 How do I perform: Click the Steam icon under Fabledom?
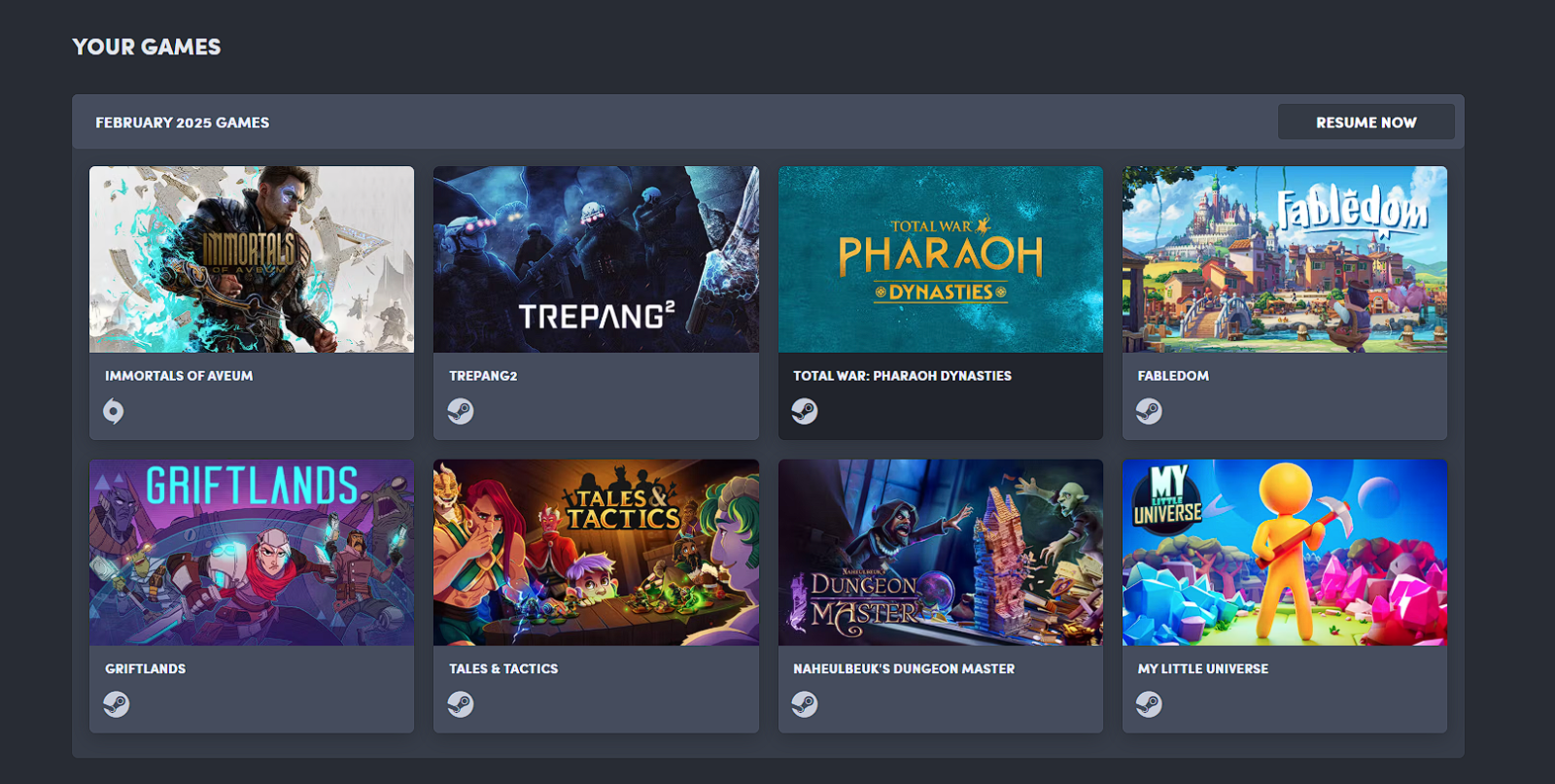1149,412
